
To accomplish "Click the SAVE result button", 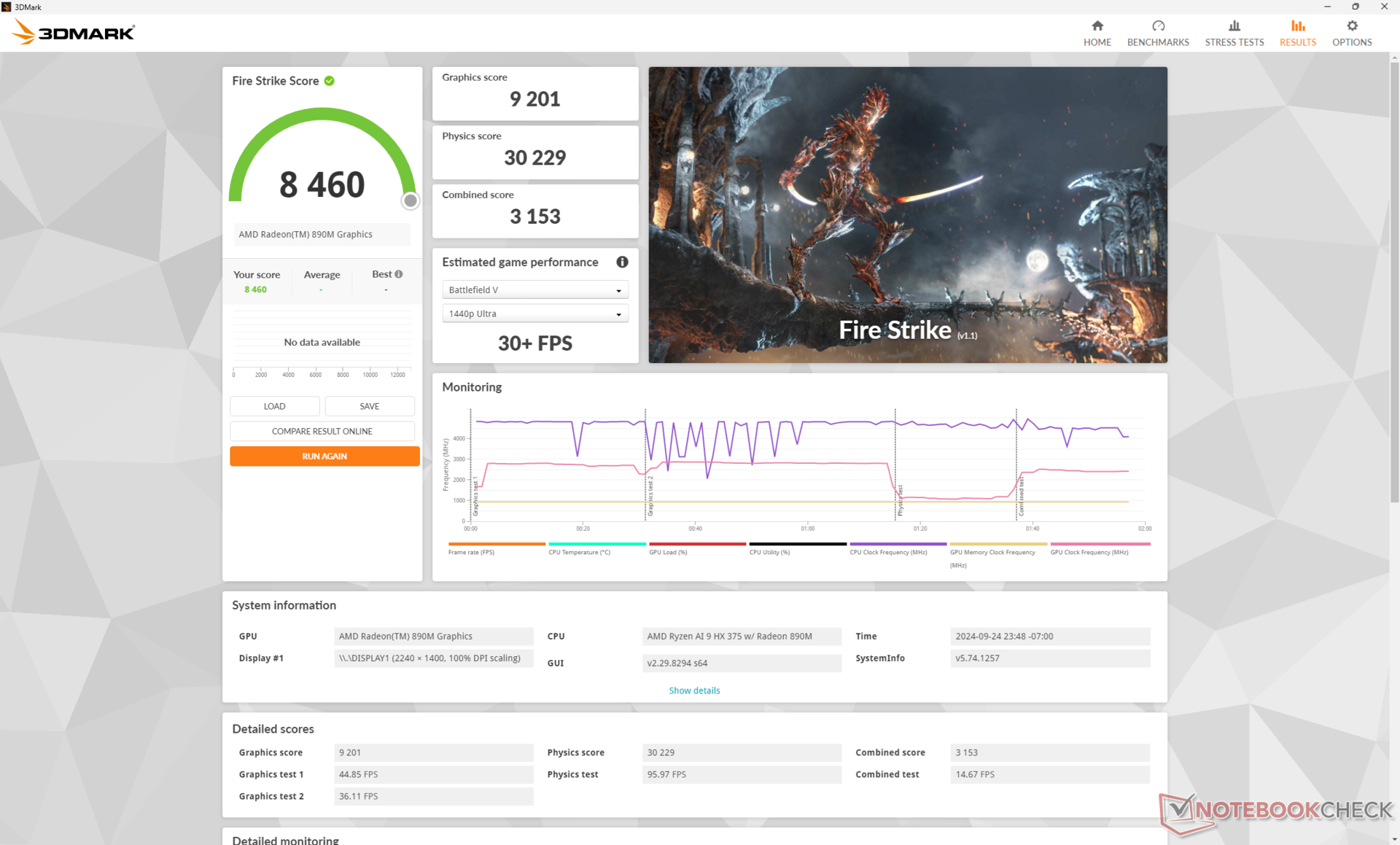I will click(369, 407).
